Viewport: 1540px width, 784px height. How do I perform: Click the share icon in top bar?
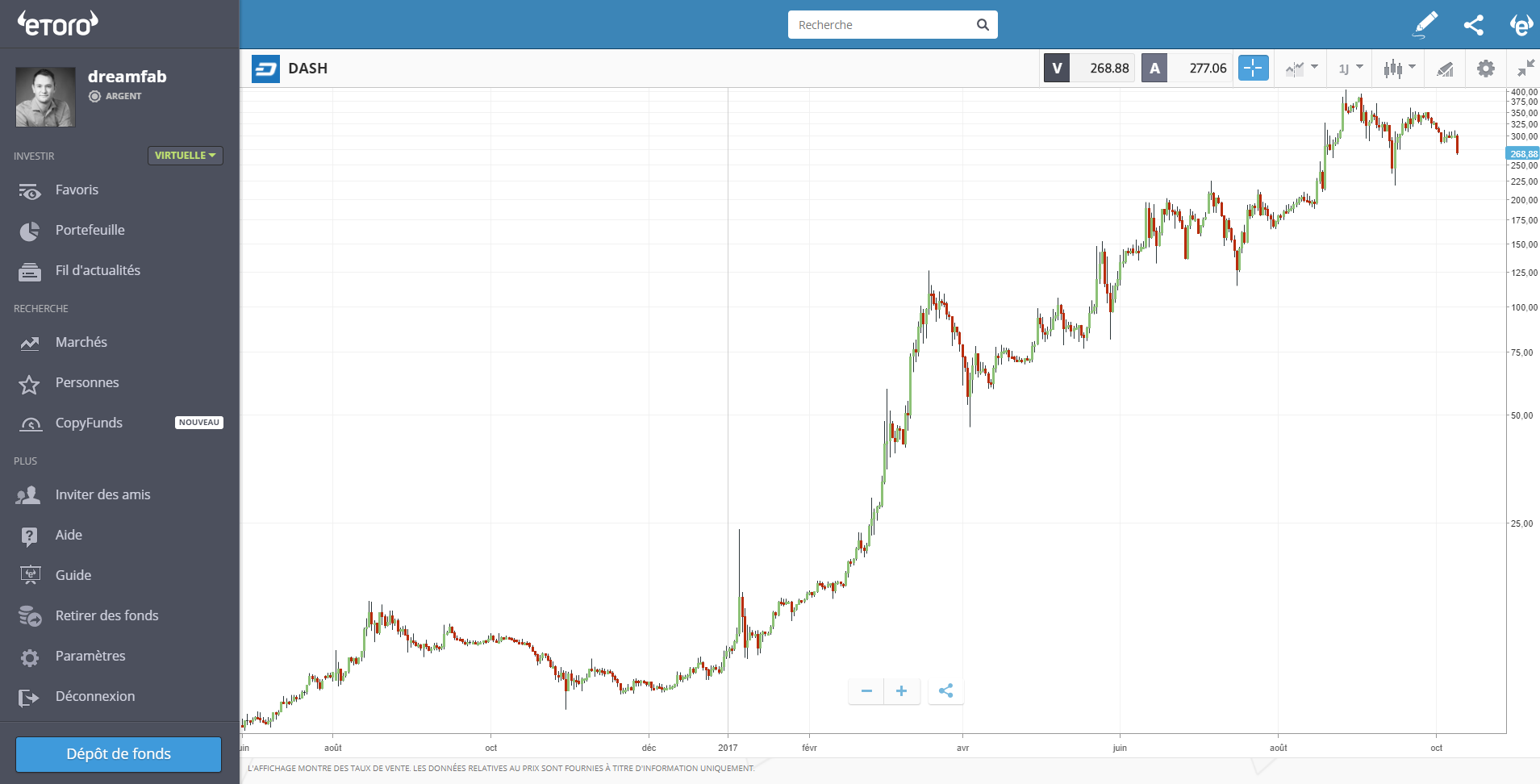(x=1474, y=25)
